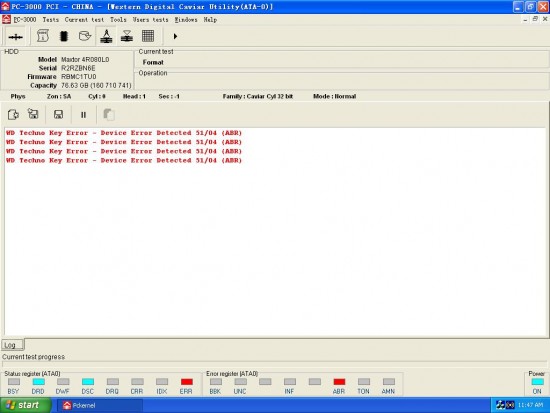Click the DRQ status indicator
This screenshot has height=413, width=550.
point(113,381)
